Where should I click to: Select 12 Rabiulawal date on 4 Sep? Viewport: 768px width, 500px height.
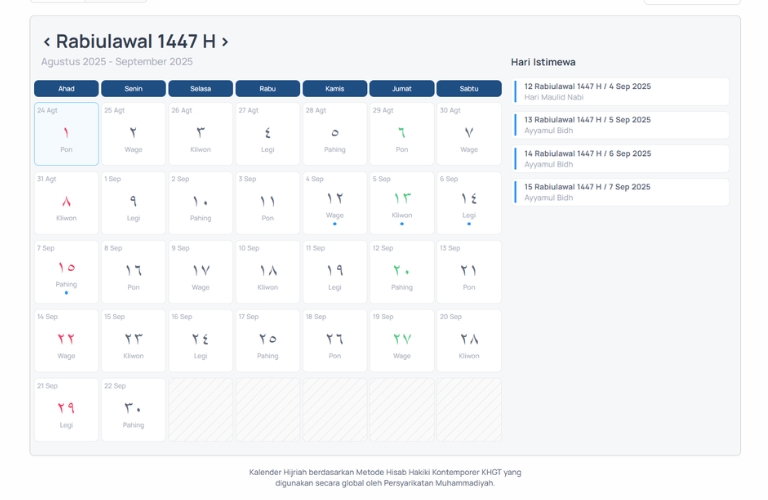pyautogui.click(x=334, y=203)
